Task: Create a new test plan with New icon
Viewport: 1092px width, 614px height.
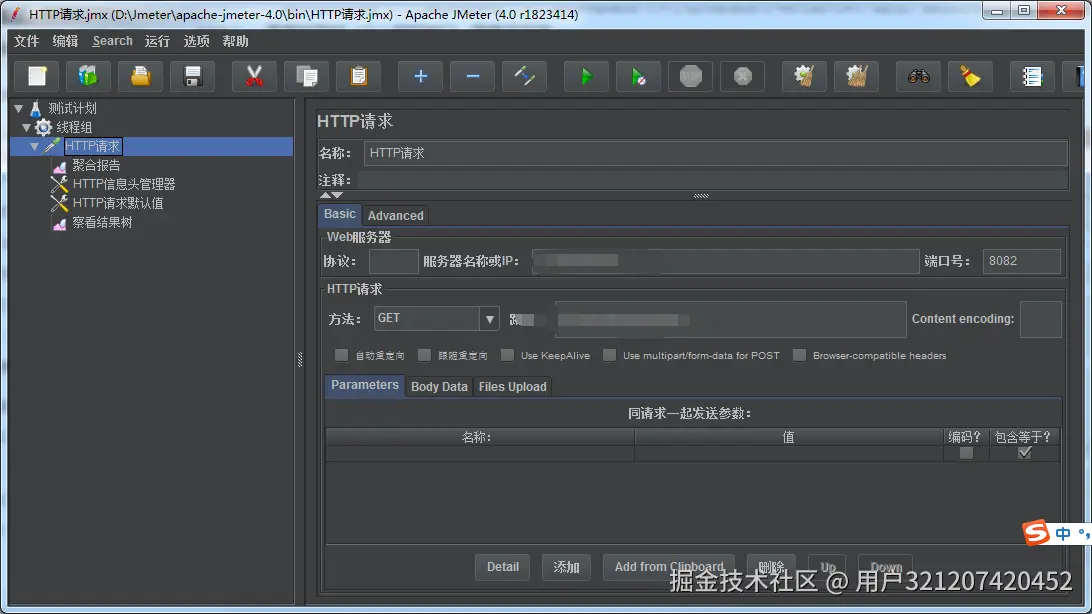Action: 38,76
